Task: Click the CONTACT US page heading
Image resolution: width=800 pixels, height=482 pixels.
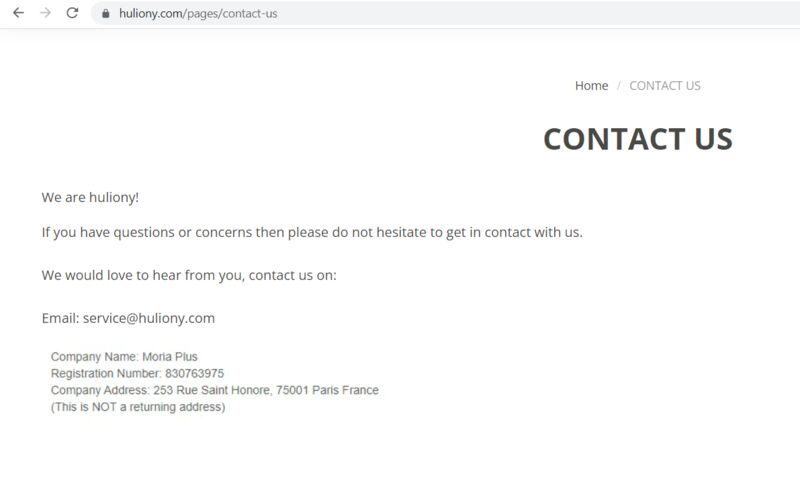Action: tap(638, 139)
